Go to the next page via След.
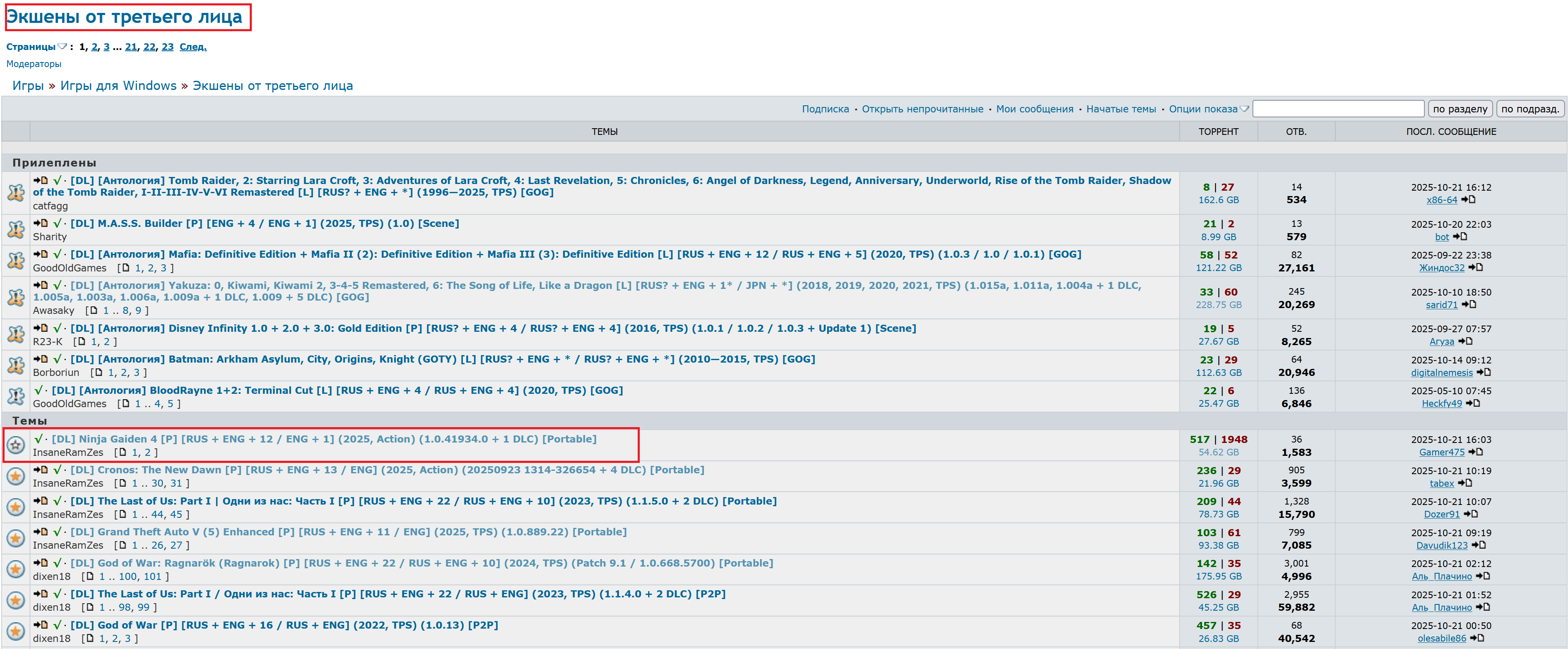The height and width of the screenshot is (649, 1568). click(193, 47)
